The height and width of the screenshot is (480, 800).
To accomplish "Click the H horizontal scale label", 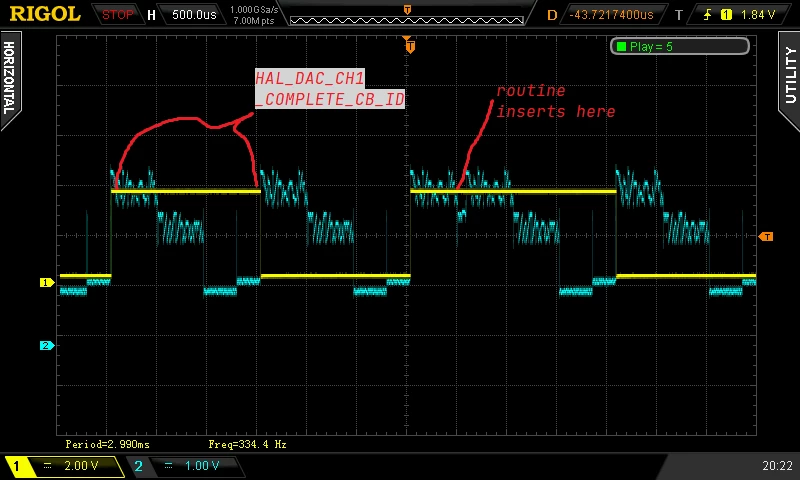I will pyautogui.click(x=151, y=15).
